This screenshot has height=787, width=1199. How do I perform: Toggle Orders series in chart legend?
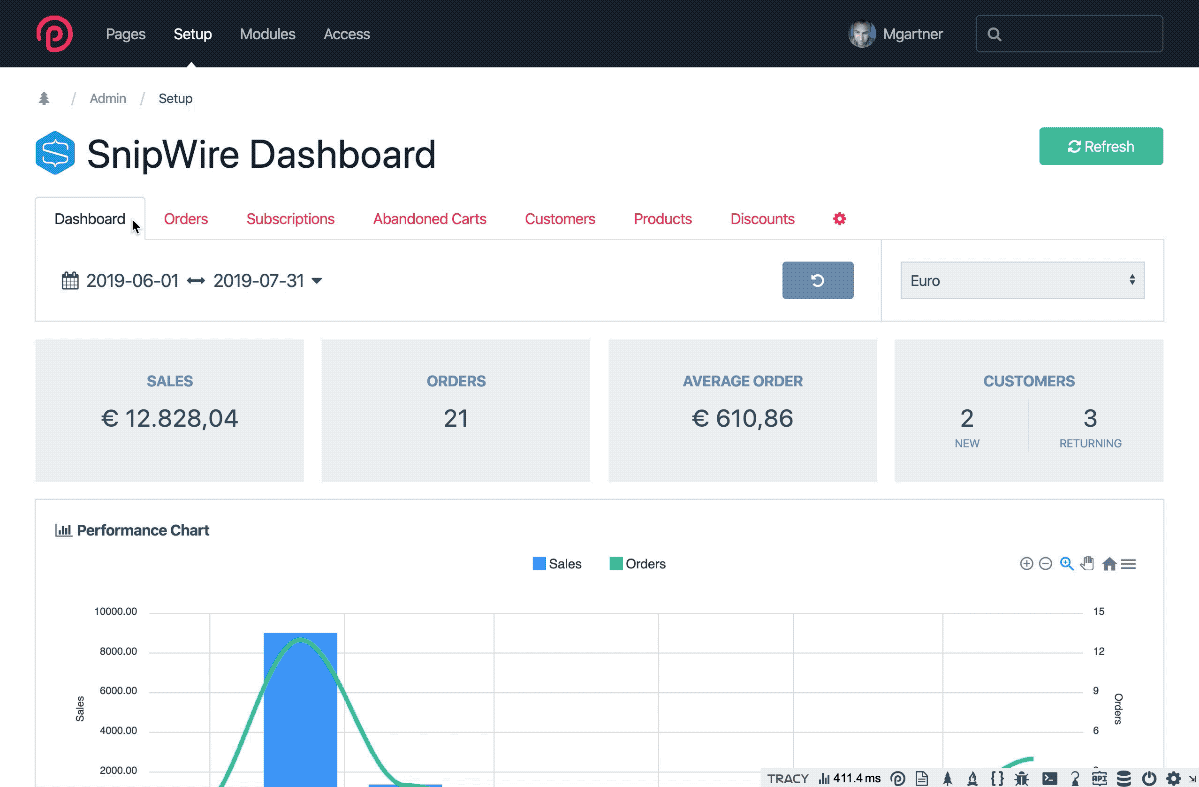tap(637, 564)
